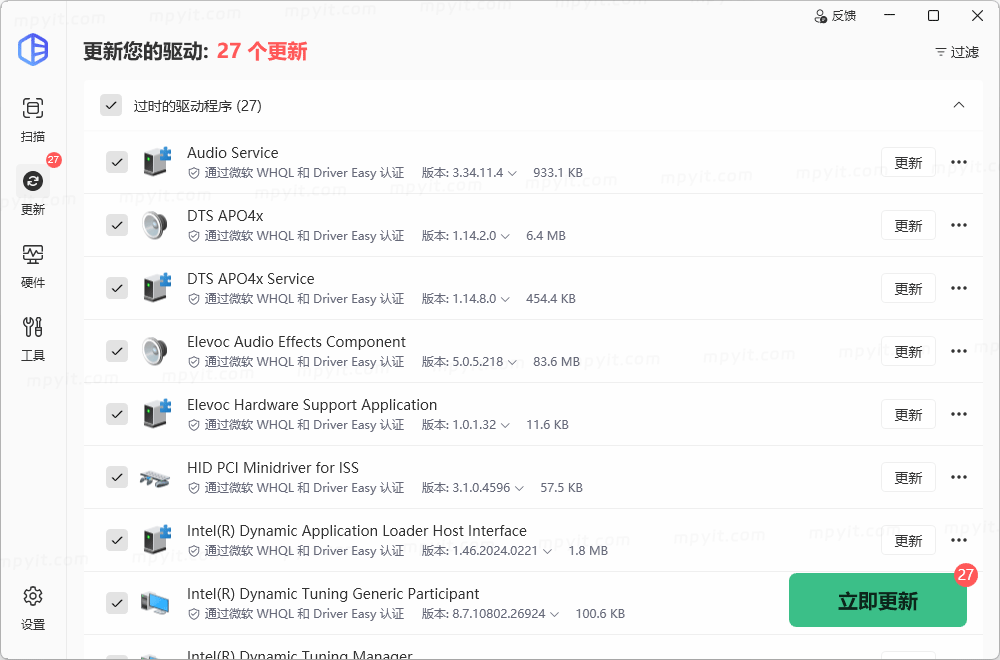Uncheck Elevoc Audio Effects Component checkbox

117,351
